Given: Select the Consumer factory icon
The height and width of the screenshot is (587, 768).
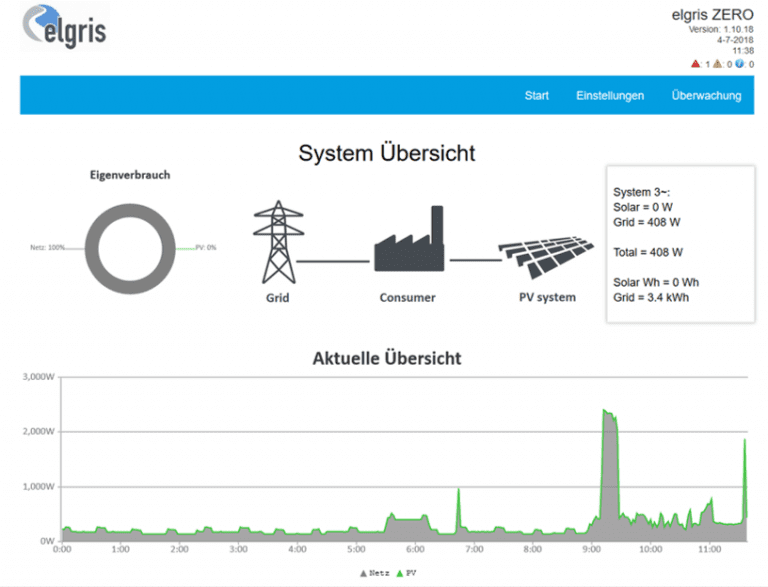Looking at the screenshot, I should (409, 239).
